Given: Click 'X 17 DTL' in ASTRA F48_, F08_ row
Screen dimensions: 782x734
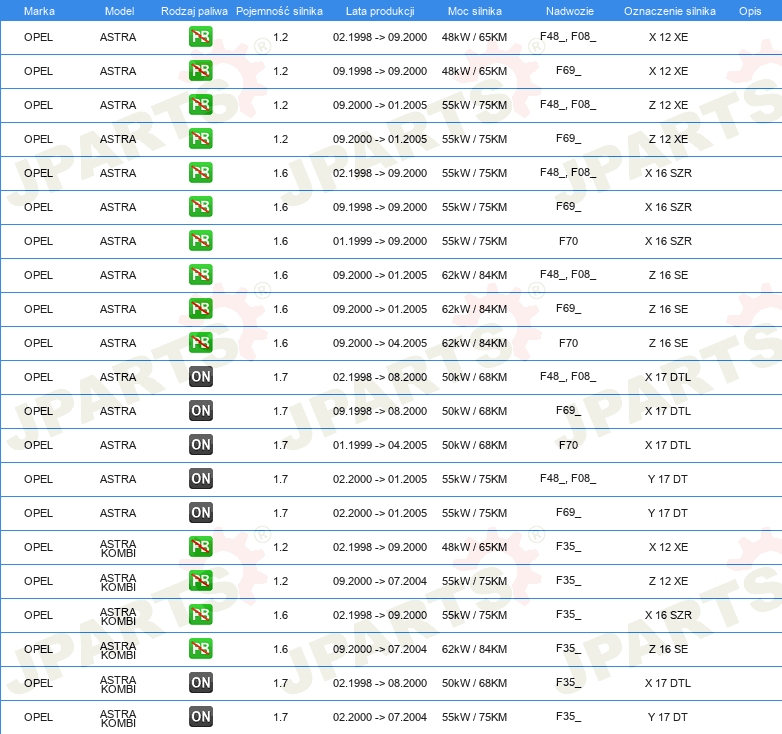Looking at the screenshot, I should coord(668,377).
